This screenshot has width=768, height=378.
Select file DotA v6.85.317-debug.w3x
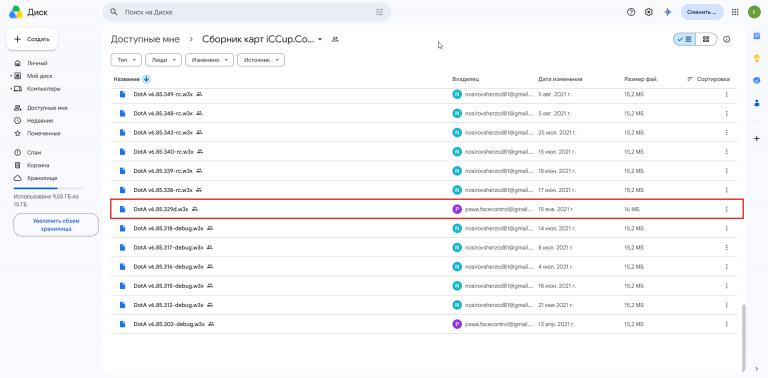(424, 247)
